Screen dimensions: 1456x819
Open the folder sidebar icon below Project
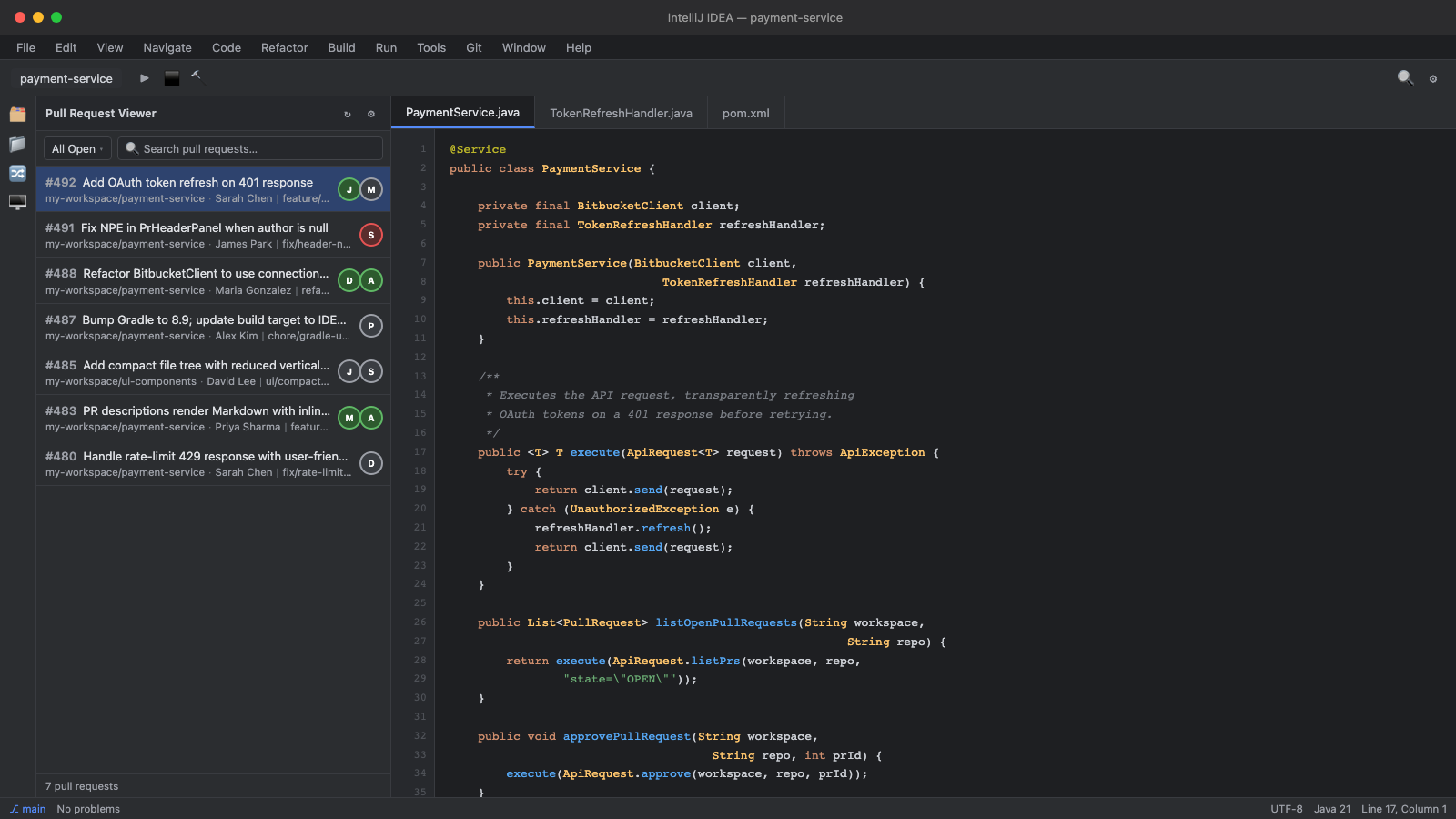pyautogui.click(x=17, y=144)
